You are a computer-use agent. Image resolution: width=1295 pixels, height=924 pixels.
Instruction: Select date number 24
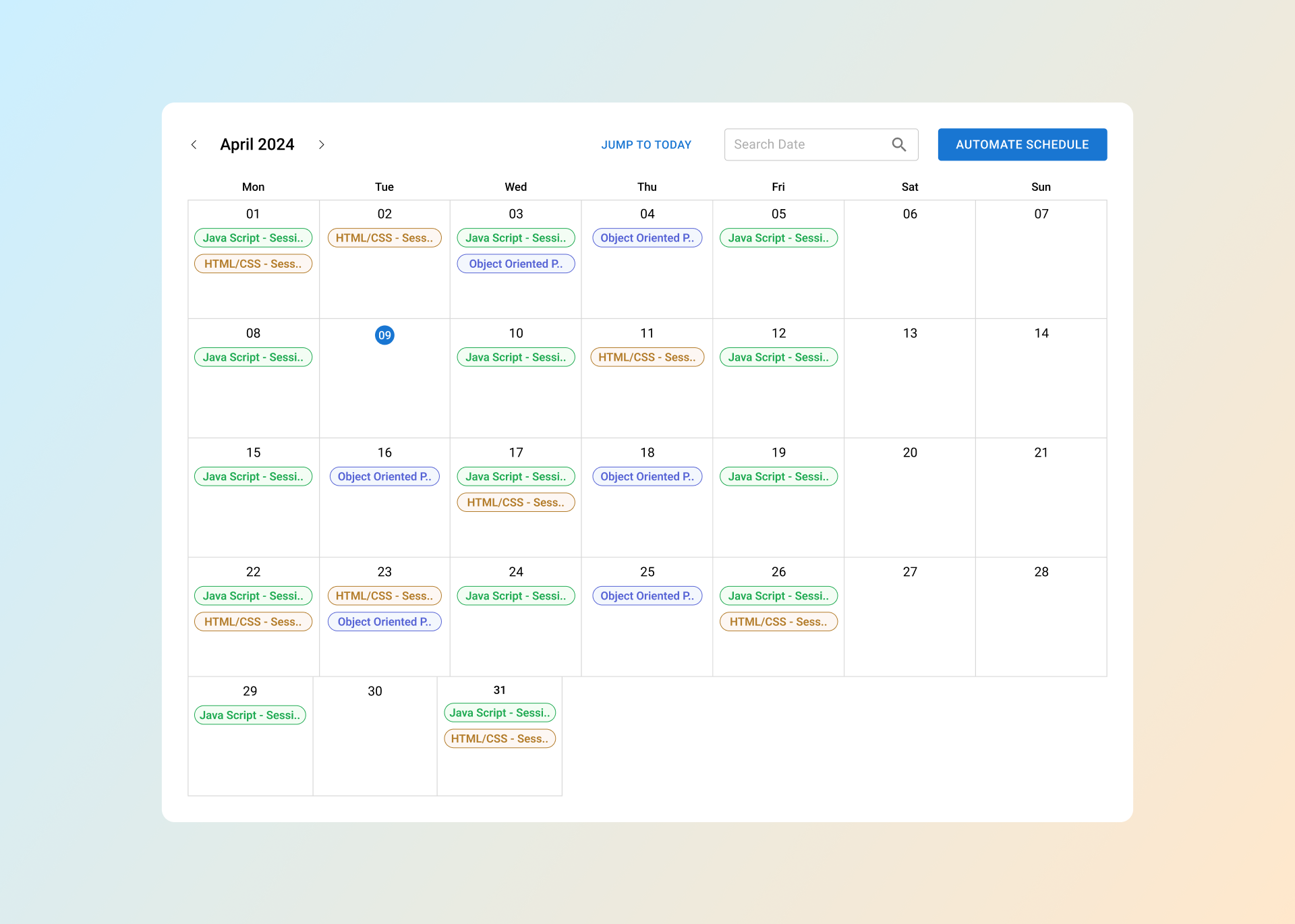516,572
